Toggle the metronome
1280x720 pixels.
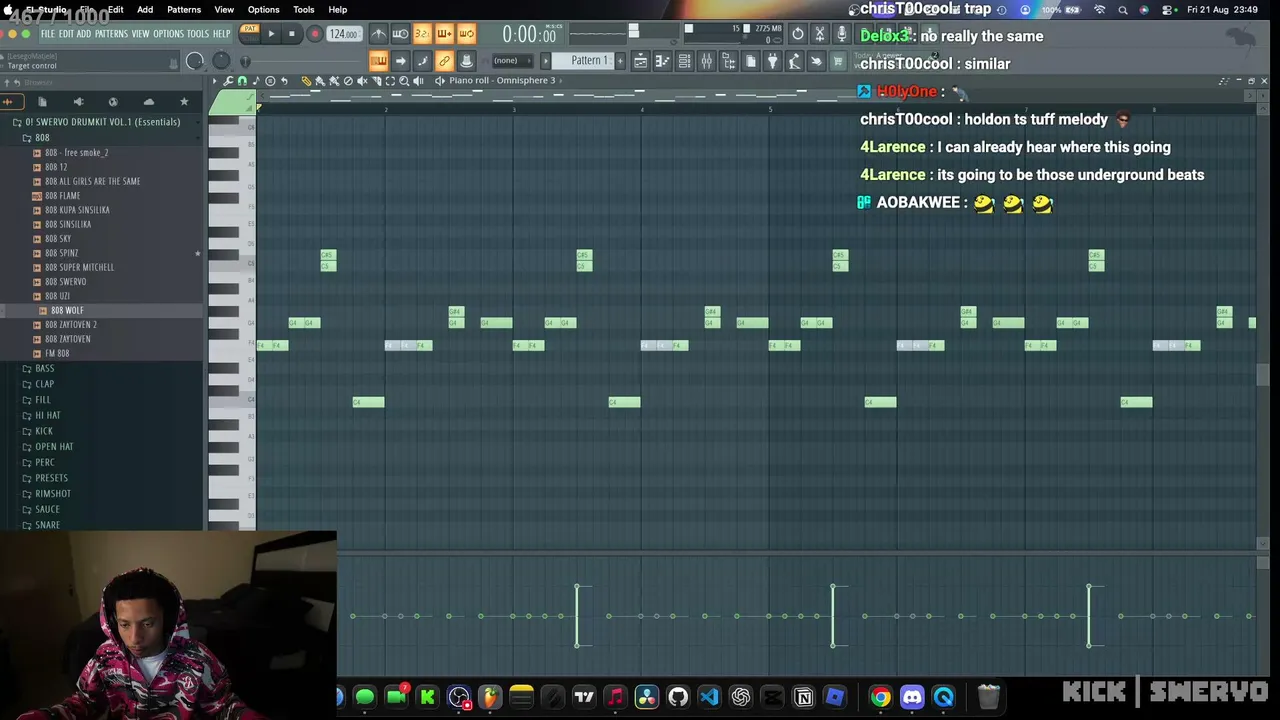pyautogui.click(x=379, y=34)
